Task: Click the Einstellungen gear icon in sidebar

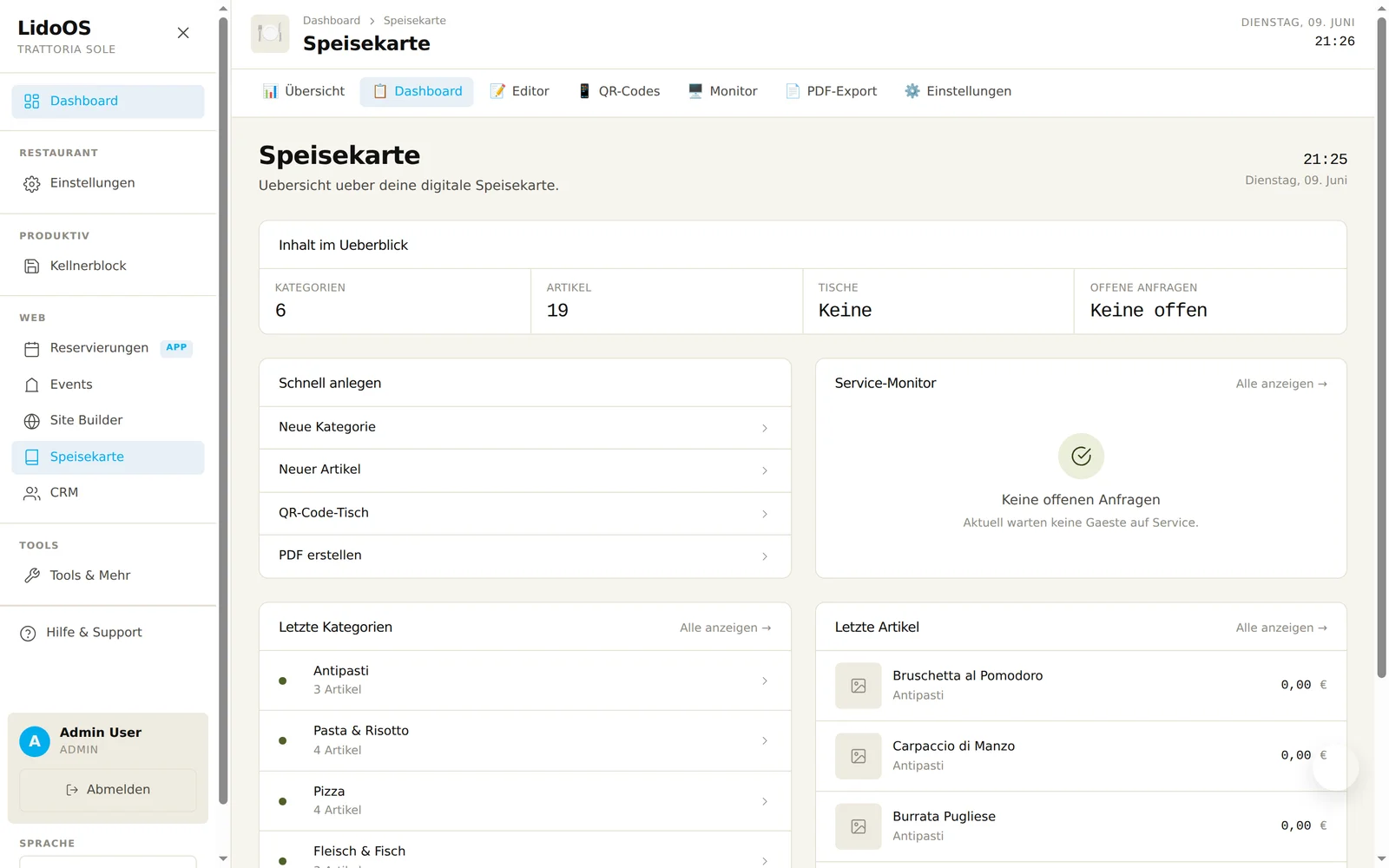Action: click(32, 184)
